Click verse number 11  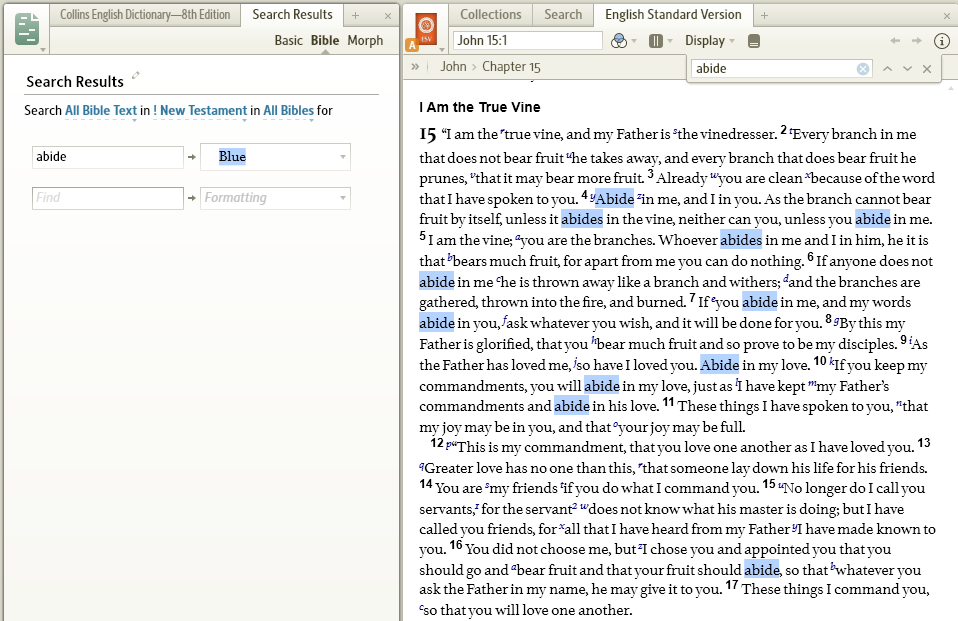click(x=668, y=402)
